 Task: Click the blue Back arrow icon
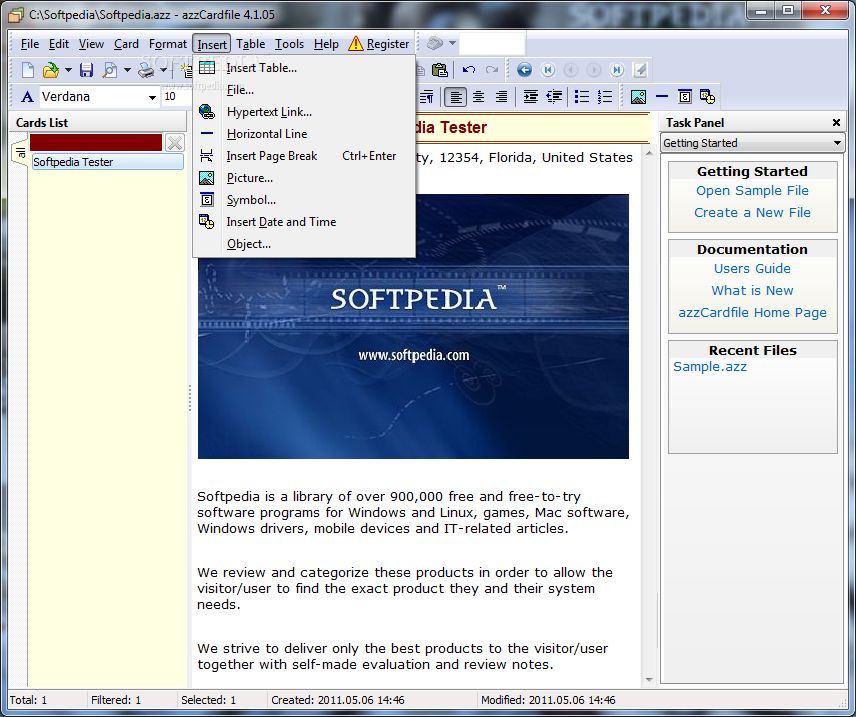pos(524,70)
